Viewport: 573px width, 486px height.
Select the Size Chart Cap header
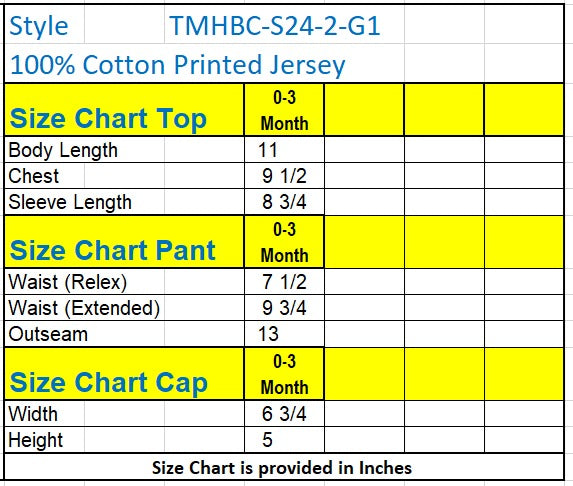coord(124,374)
